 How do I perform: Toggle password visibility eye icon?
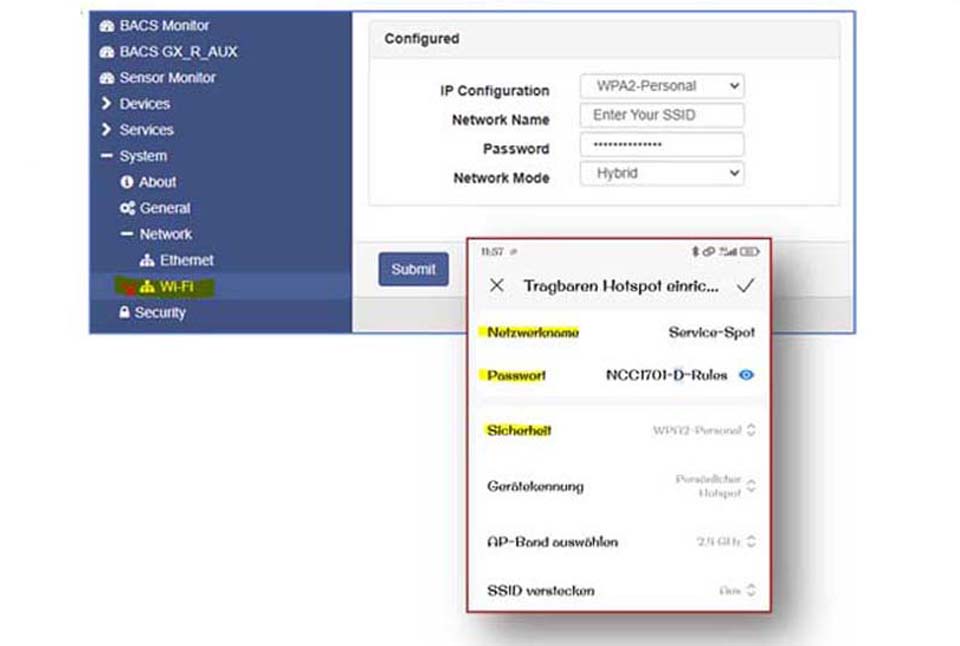(x=746, y=375)
